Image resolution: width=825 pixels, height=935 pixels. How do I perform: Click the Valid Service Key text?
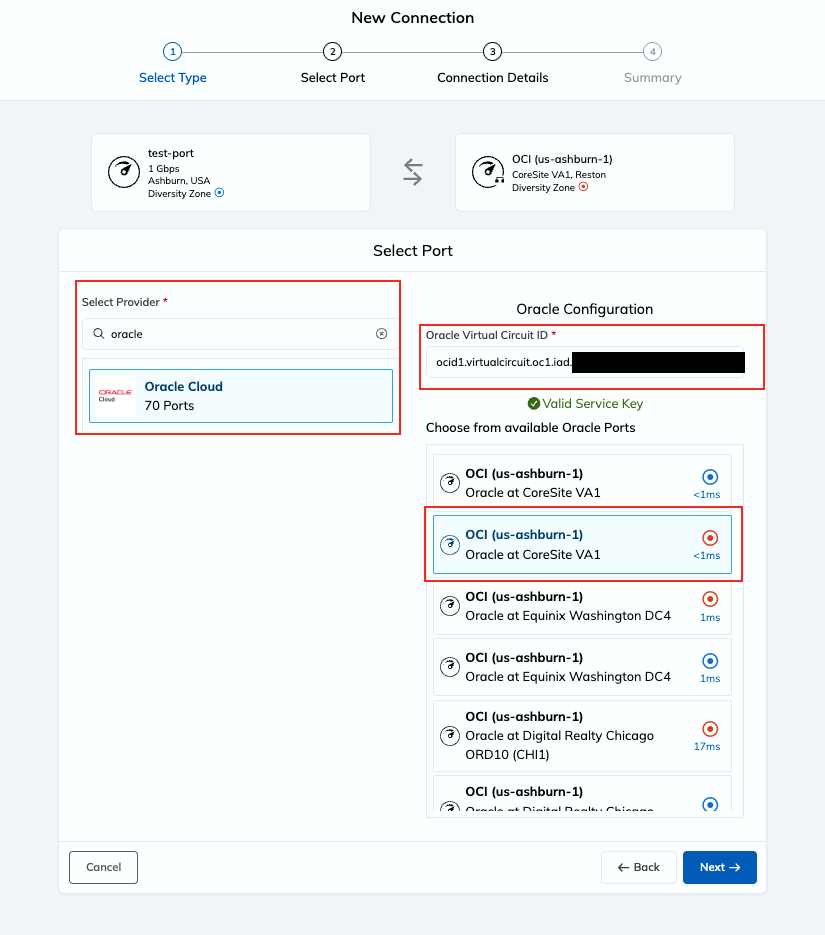point(593,404)
